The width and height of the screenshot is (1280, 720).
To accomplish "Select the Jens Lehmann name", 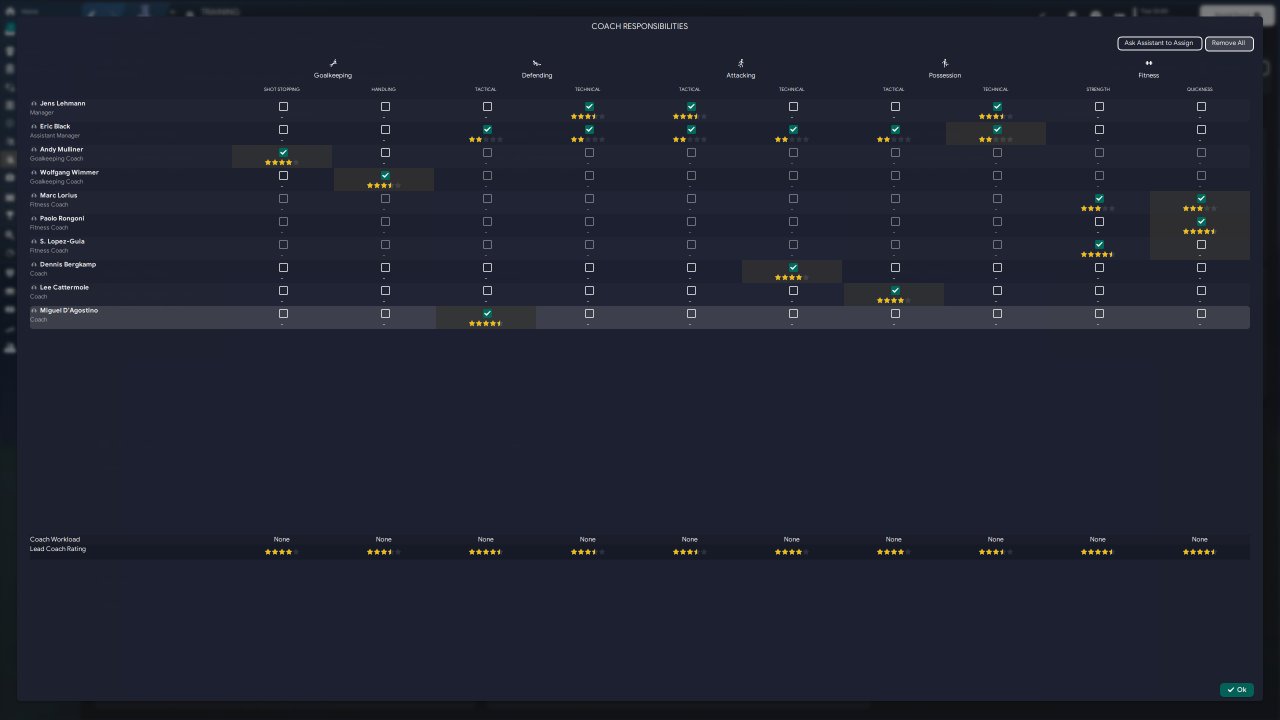I will click(x=63, y=104).
